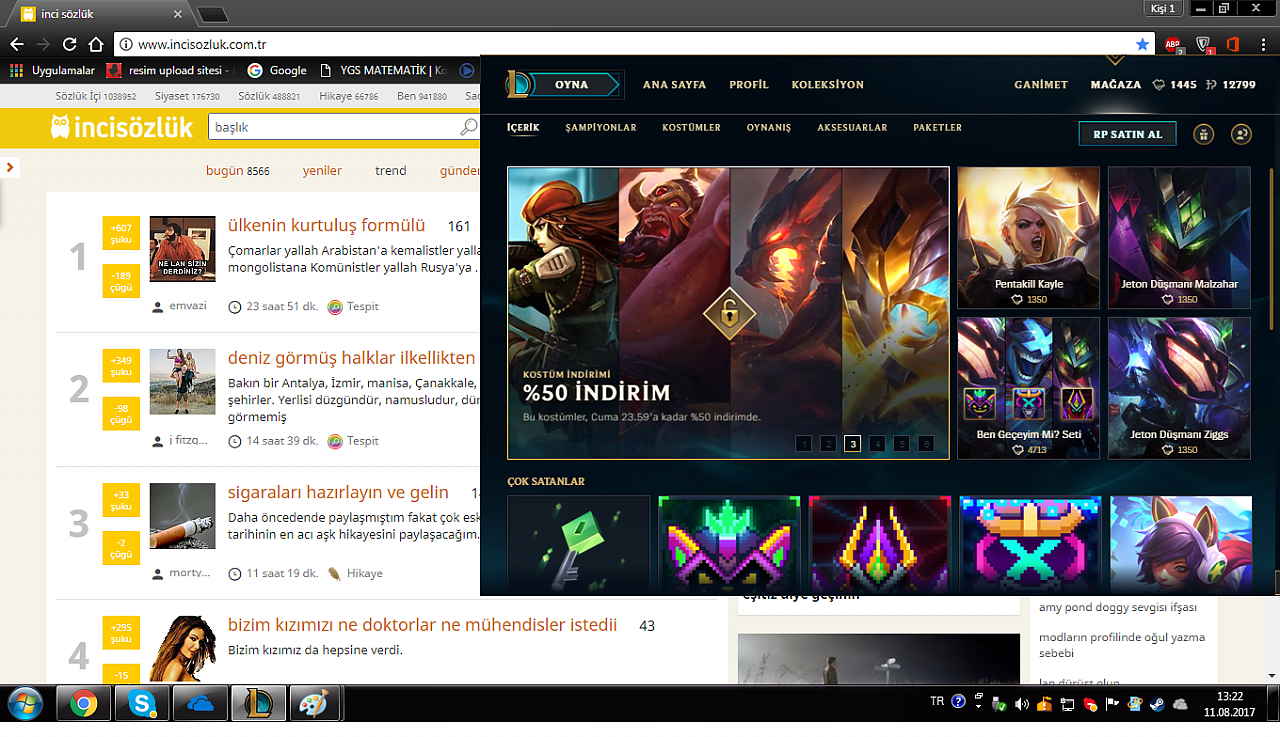The image size is (1280, 737).
Task: Select banner page 3 indicator
Action: pos(852,443)
